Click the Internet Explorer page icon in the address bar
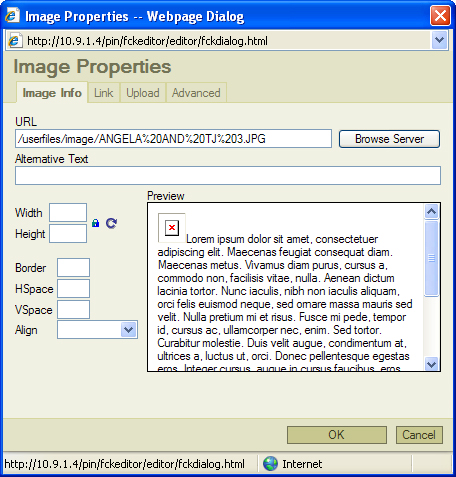The height and width of the screenshot is (477, 456). click(x=15, y=41)
